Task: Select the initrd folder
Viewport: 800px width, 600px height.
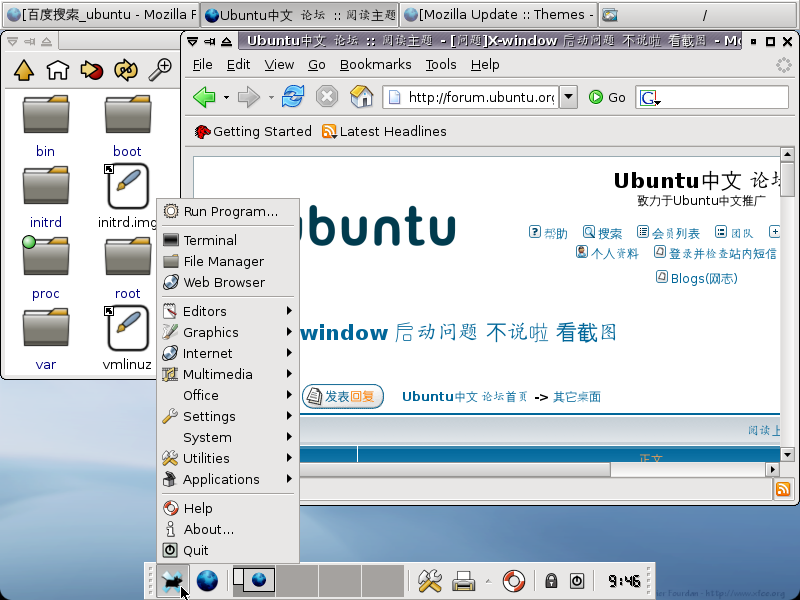Action: pyautogui.click(x=45, y=198)
